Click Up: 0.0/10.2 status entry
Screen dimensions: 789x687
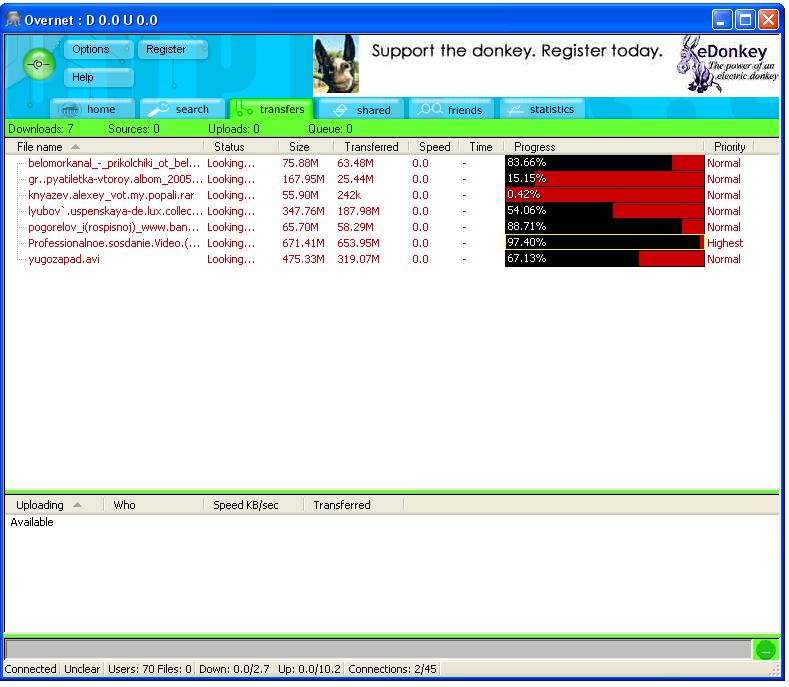309,669
